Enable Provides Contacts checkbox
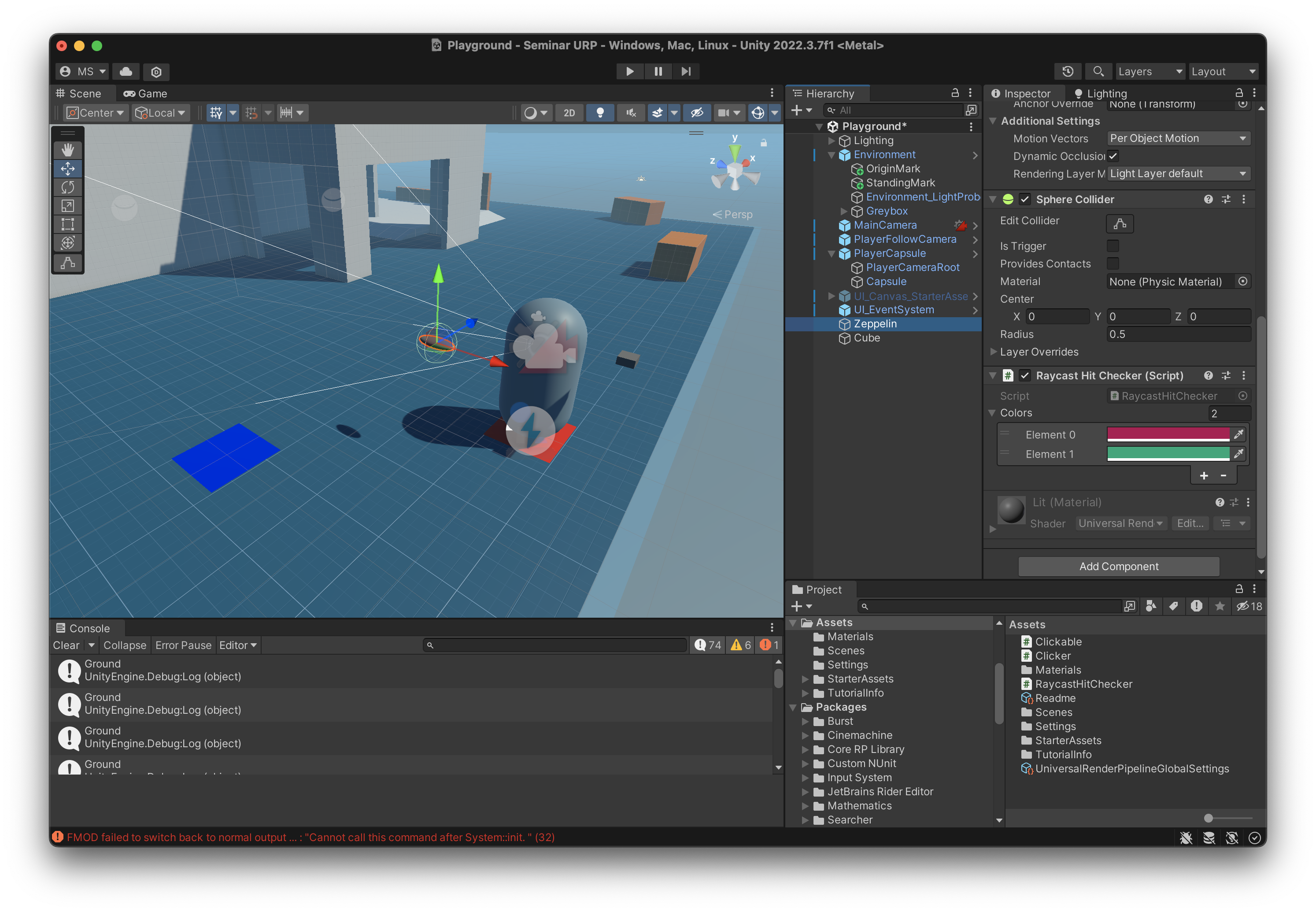1316x912 pixels. tap(1113, 264)
